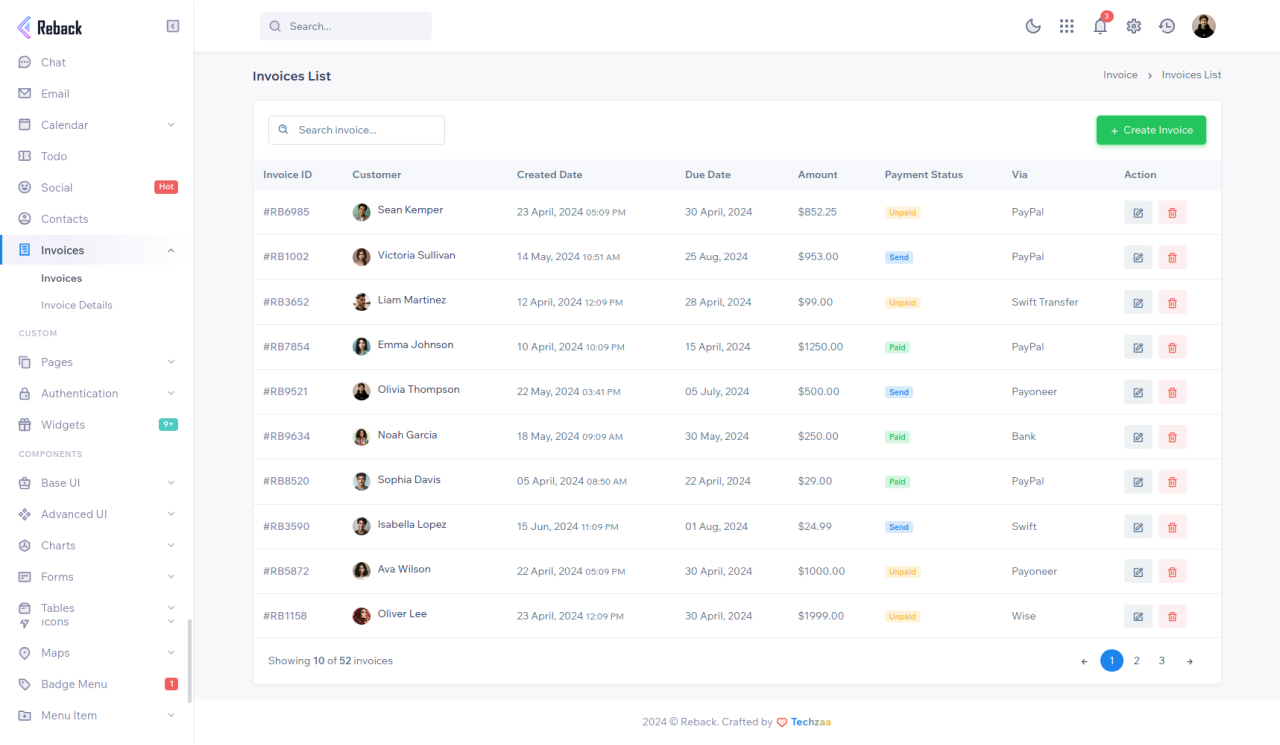Delete invoice #RB8520 for Sophia Davis
This screenshot has height=745, width=1280.
pos(1172,481)
